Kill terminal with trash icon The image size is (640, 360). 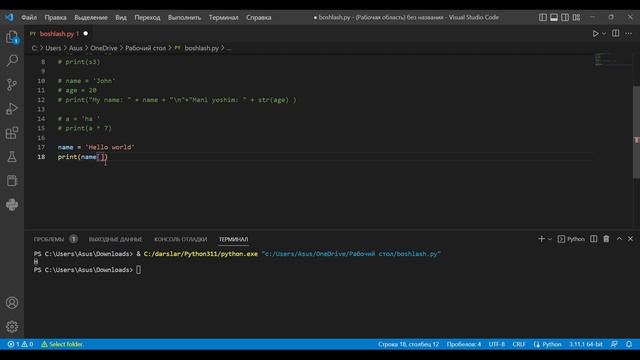coord(607,239)
